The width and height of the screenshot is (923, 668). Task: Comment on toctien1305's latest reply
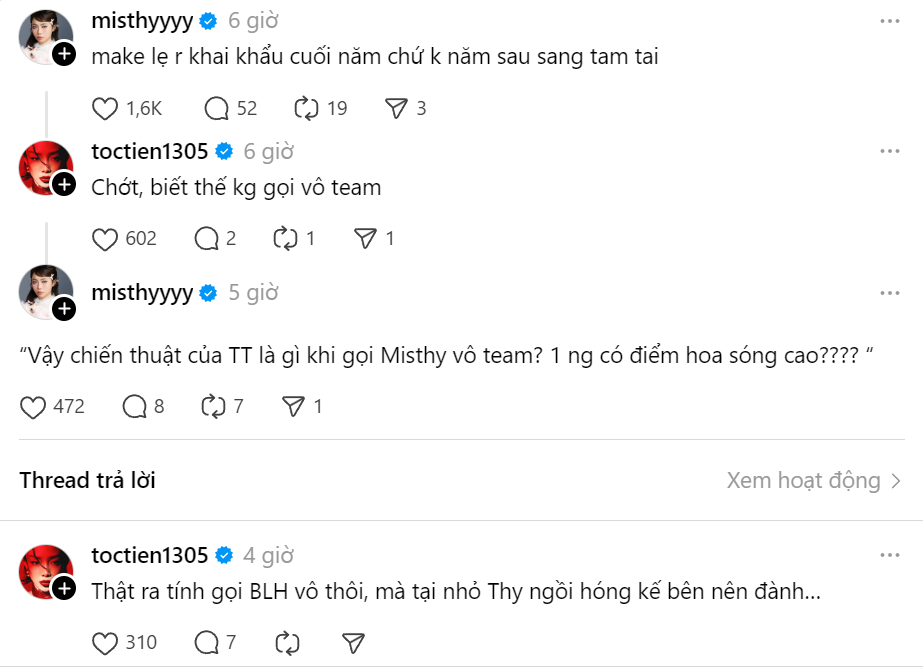pyautogui.click(x=208, y=642)
